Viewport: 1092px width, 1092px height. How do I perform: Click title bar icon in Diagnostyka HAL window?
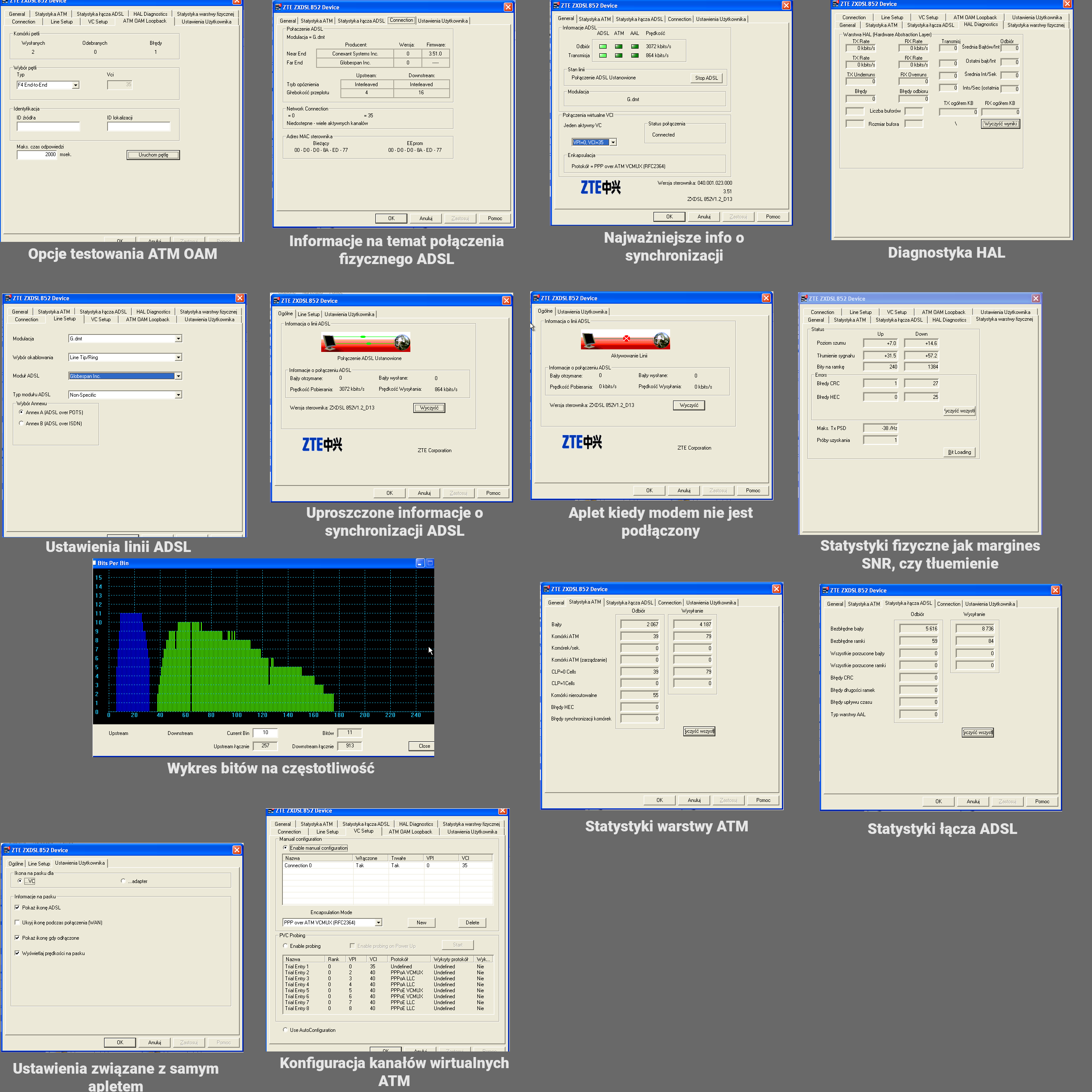(835, 4)
